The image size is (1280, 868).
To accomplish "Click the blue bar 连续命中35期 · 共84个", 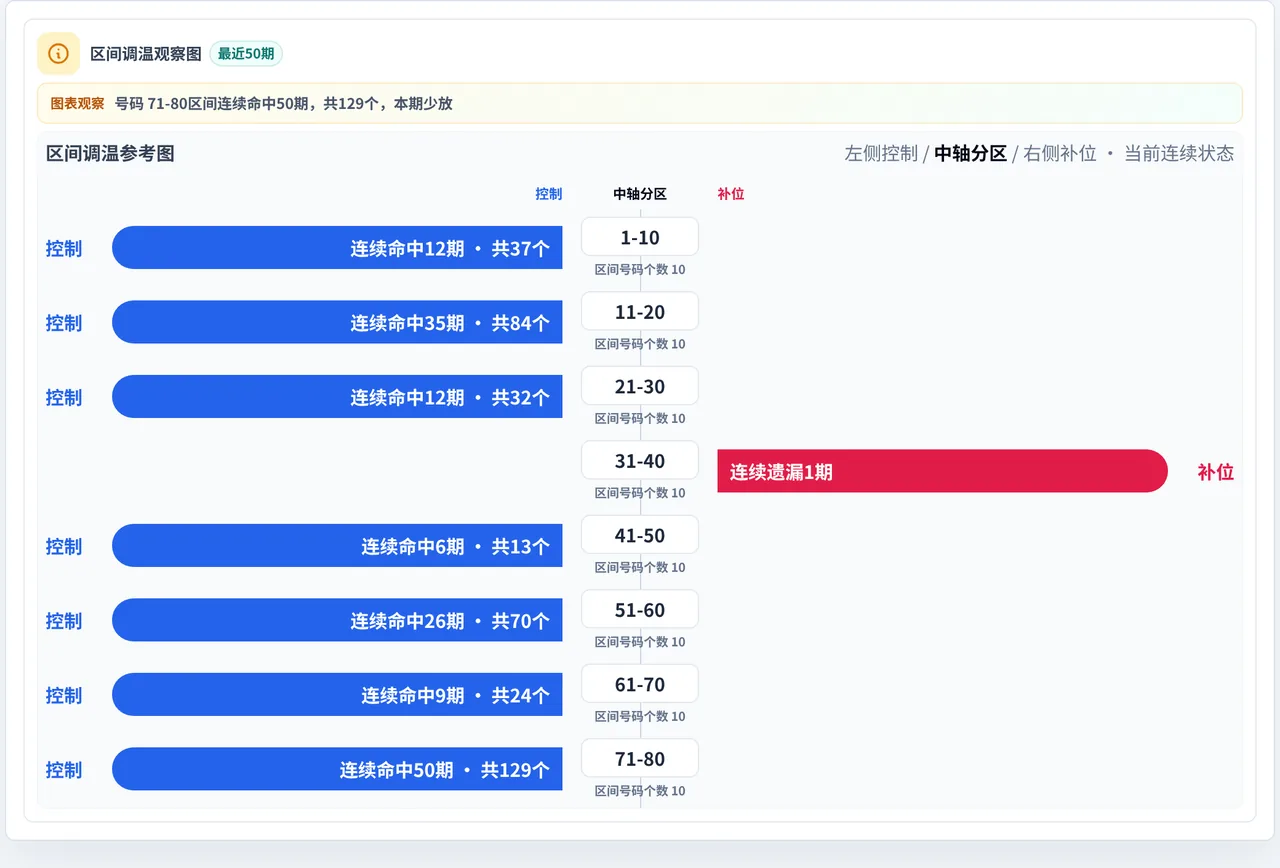I will pos(337,322).
